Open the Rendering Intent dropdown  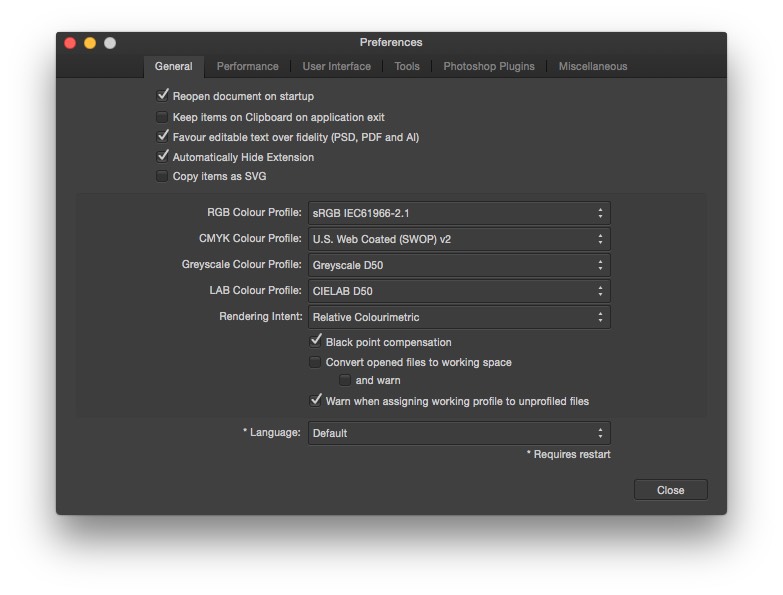tap(459, 317)
